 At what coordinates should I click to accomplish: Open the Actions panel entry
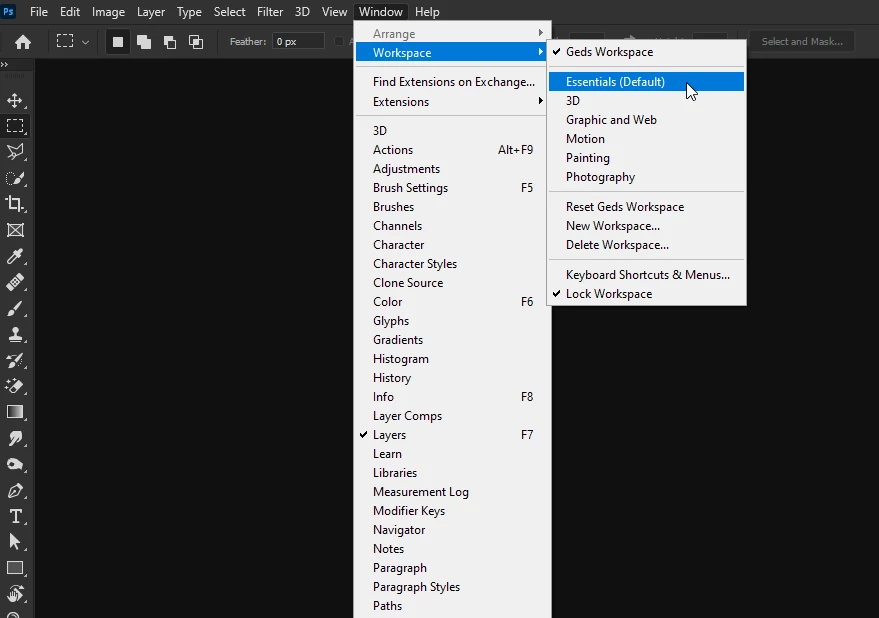[x=452, y=150]
